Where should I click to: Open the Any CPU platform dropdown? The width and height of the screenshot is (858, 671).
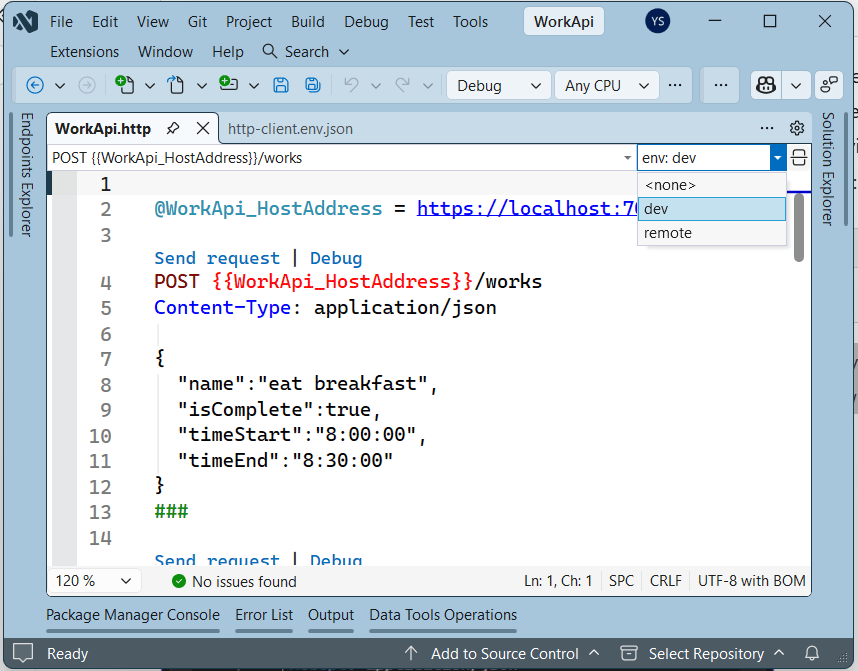[x=606, y=86]
